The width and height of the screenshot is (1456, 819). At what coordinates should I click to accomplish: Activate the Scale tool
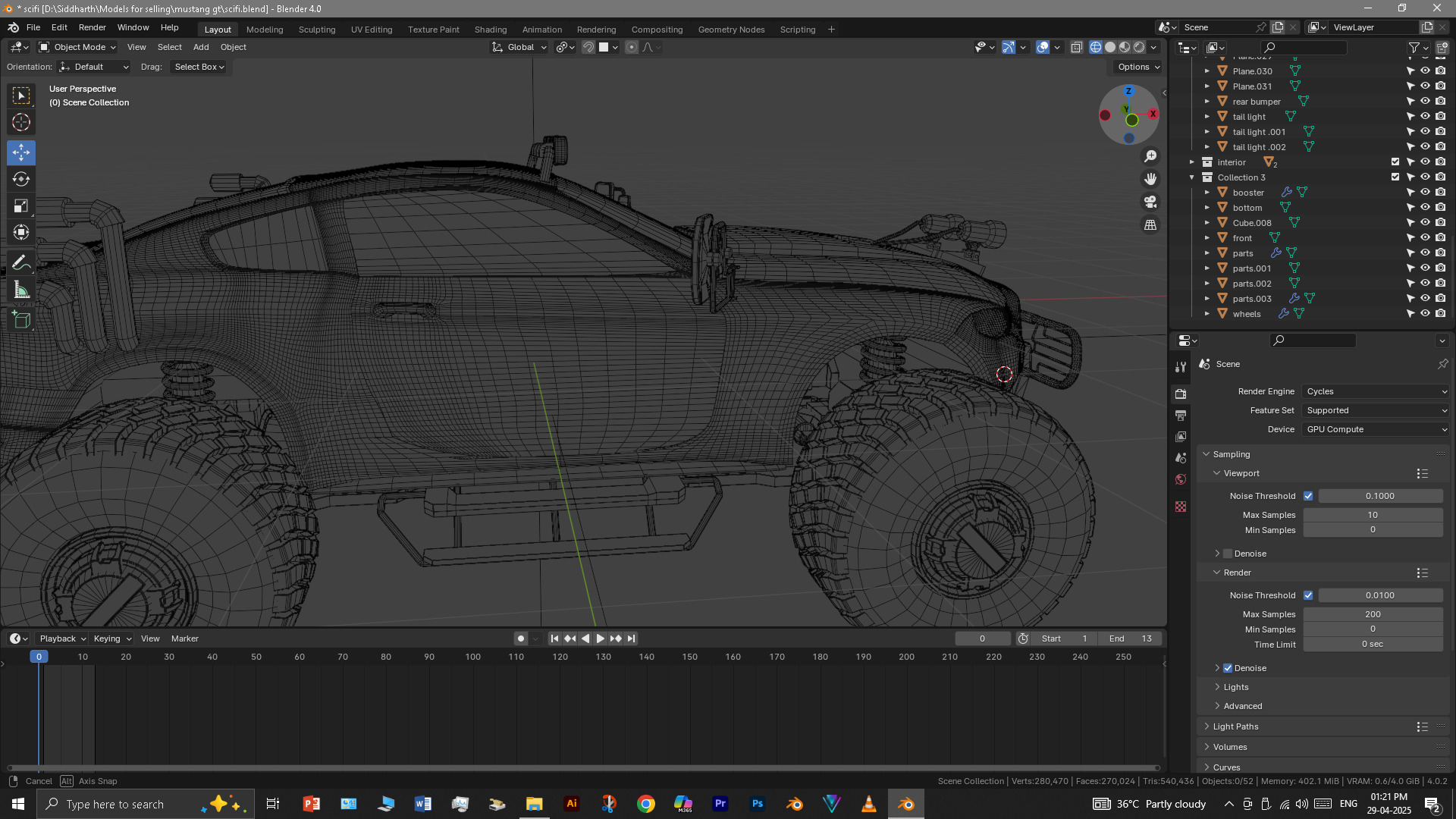point(21,206)
